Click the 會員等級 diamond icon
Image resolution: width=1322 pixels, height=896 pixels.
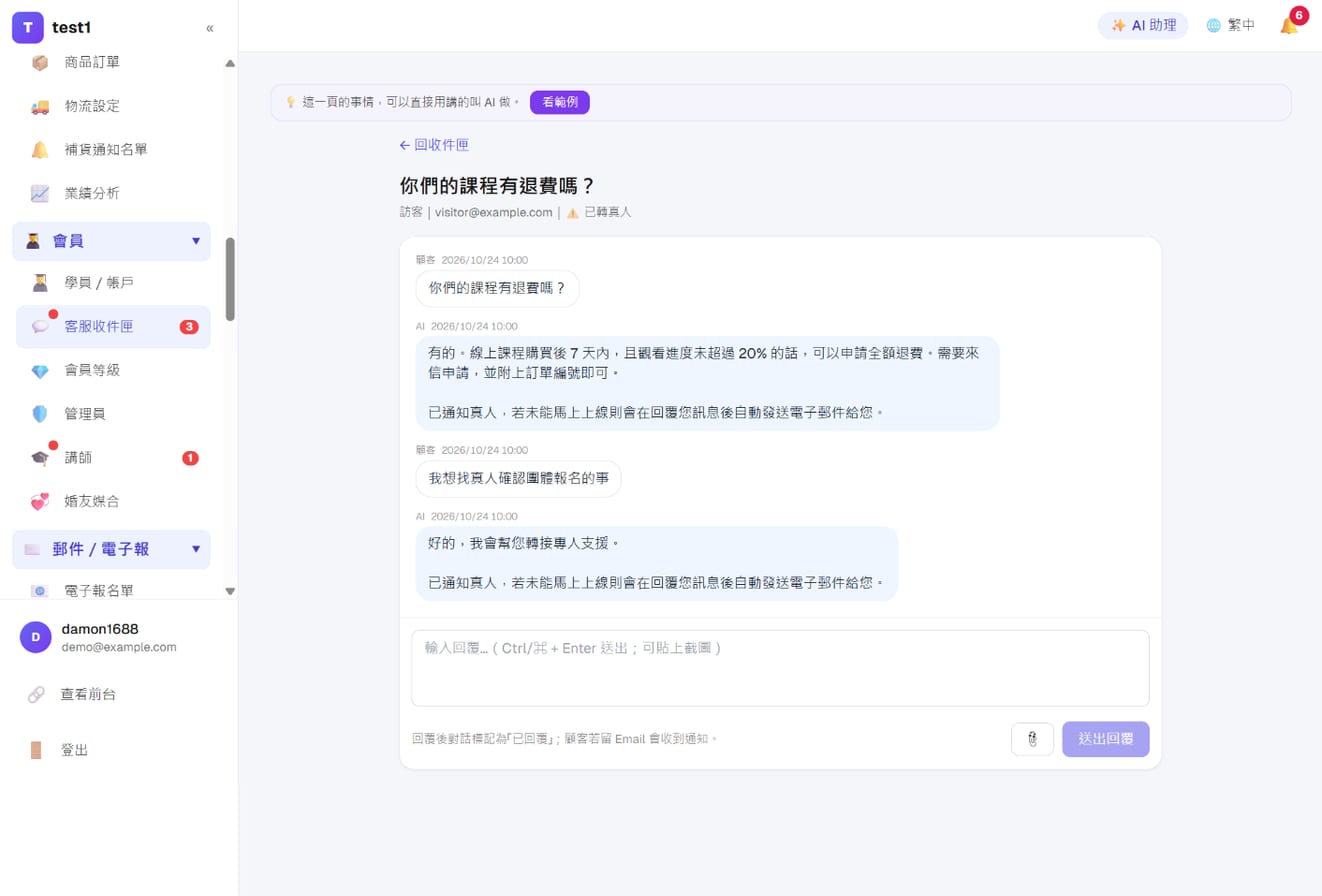click(x=40, y=371)
